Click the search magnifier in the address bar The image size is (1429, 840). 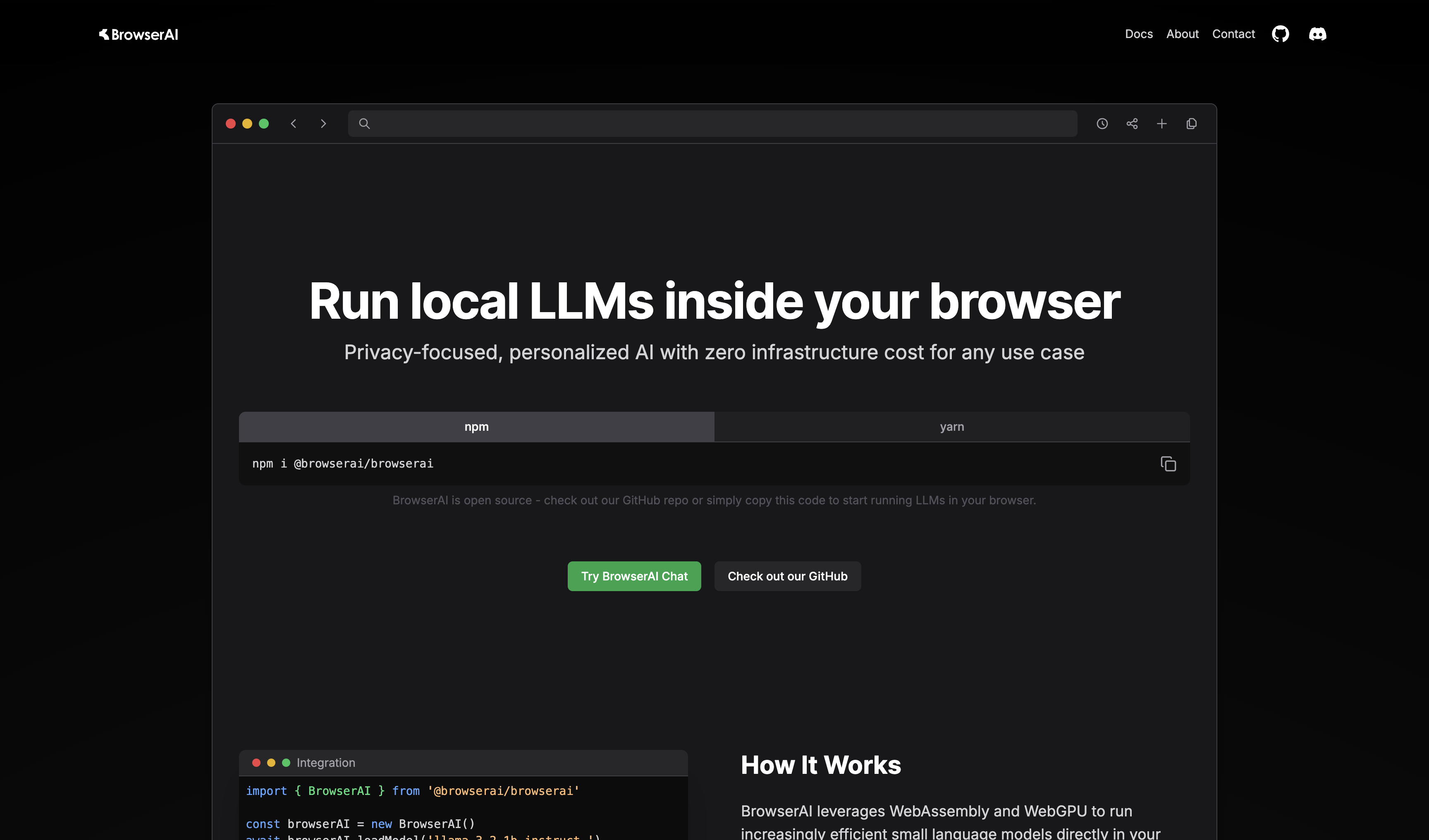point(364,124)
